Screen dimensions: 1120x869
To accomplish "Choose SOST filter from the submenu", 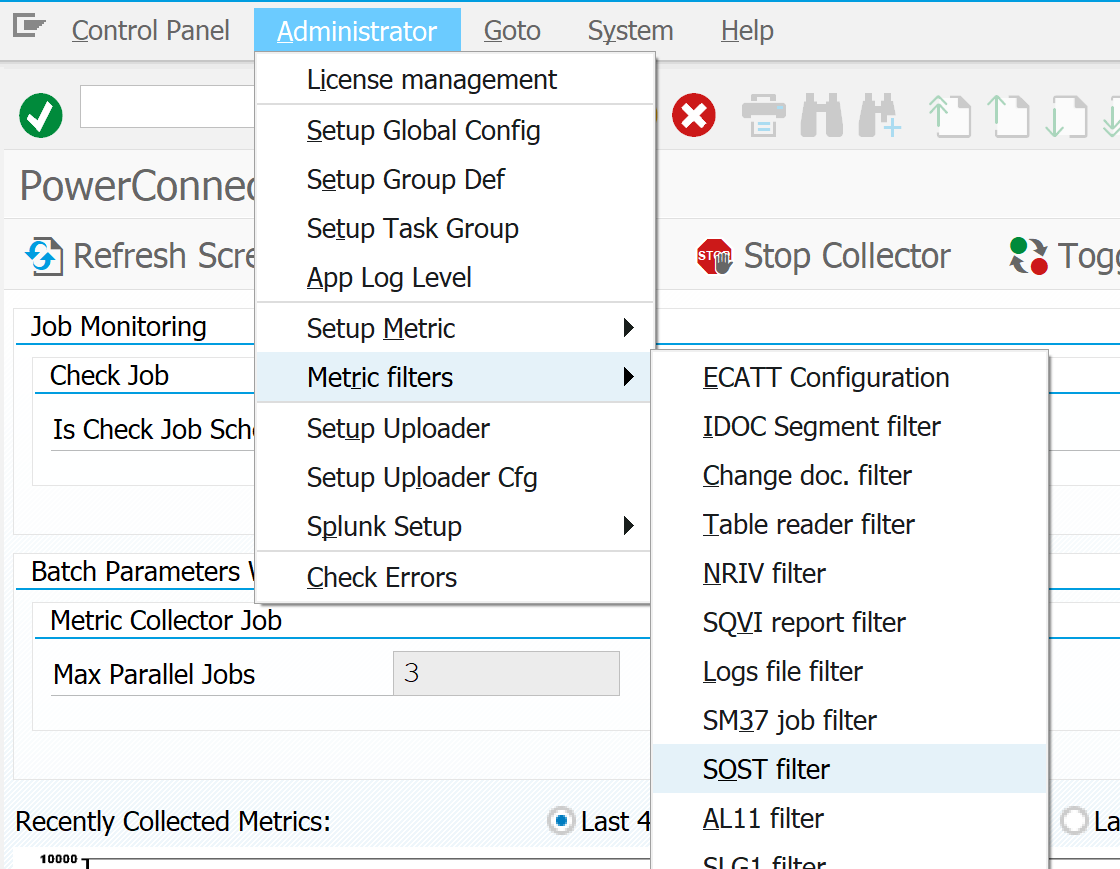I will point(765,769).
